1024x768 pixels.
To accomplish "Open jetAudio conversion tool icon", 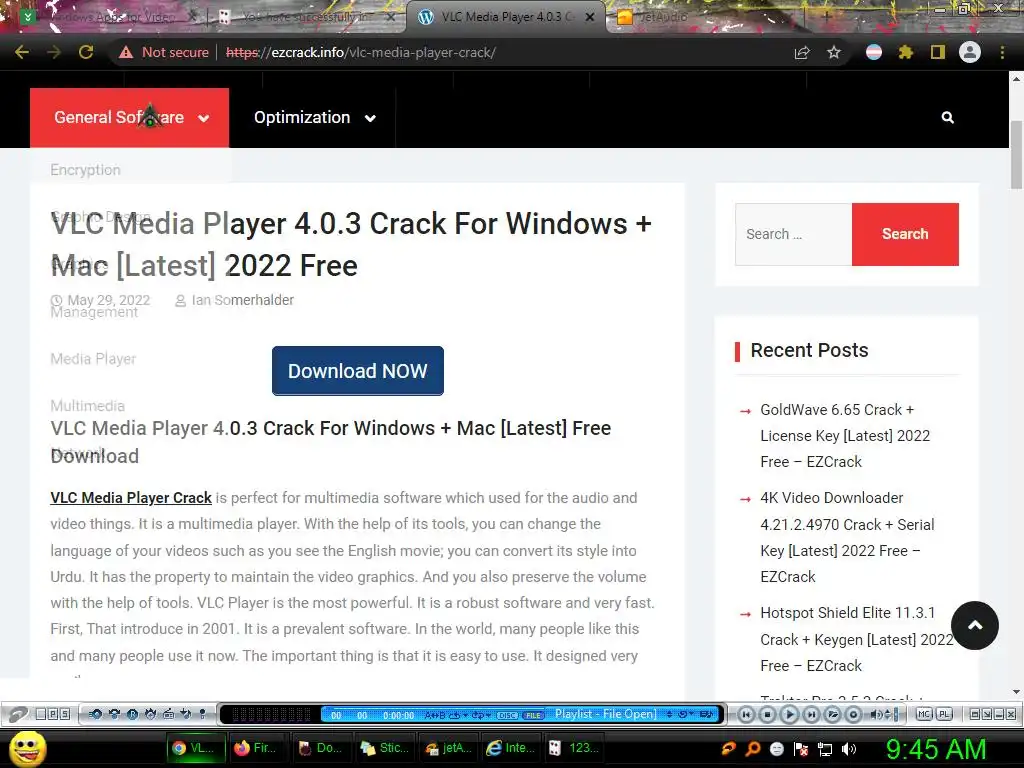I will [x=114, y=714].
